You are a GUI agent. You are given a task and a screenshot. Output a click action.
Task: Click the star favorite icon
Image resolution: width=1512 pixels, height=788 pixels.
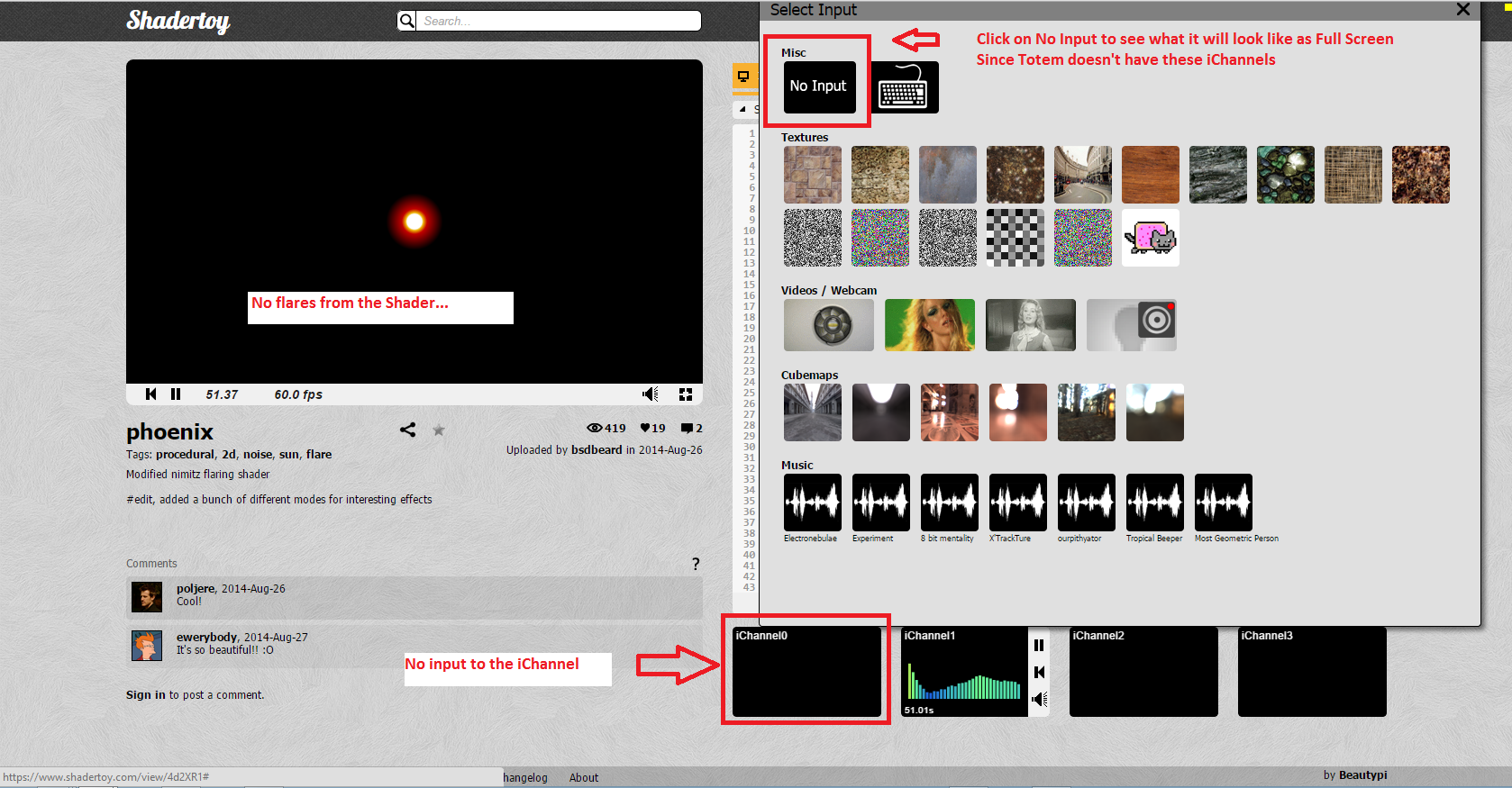[x=439, y=430]
